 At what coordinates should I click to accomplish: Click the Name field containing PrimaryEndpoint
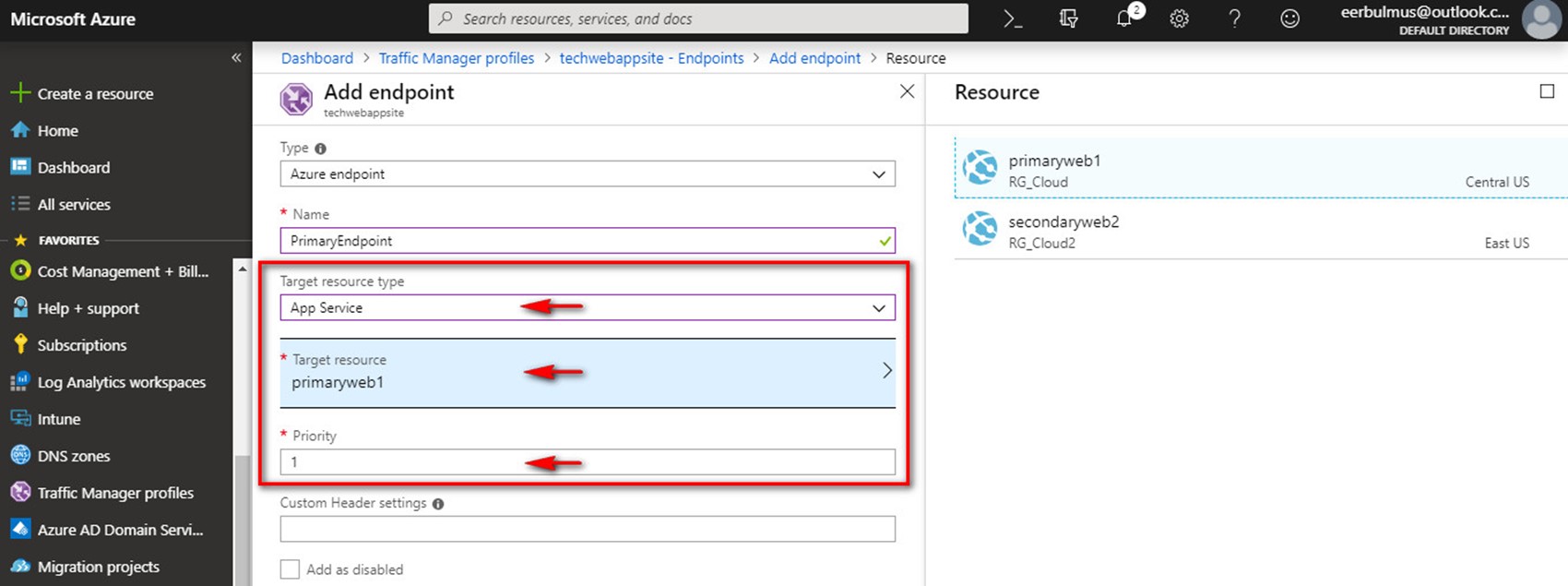pos(588,241)
